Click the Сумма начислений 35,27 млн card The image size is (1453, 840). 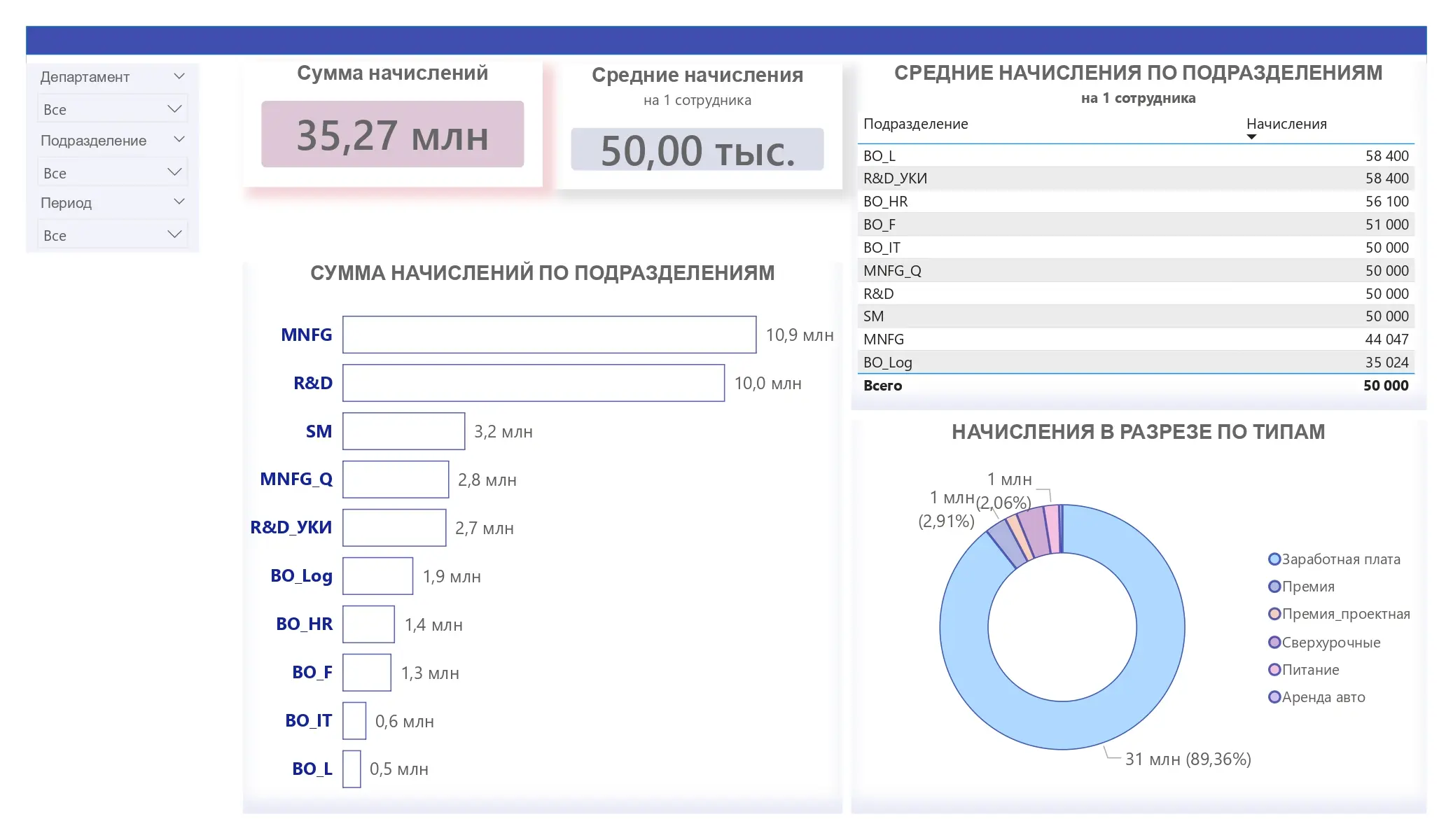point(392,134)
